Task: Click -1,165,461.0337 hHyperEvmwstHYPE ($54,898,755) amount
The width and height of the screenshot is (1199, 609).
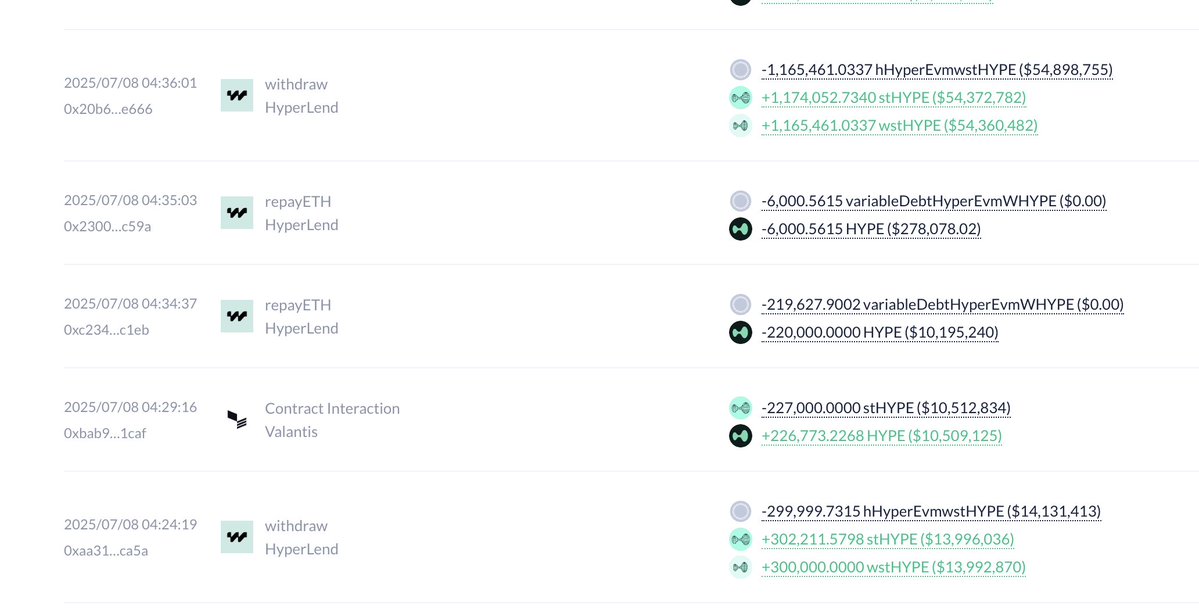Action: point(937,70)
